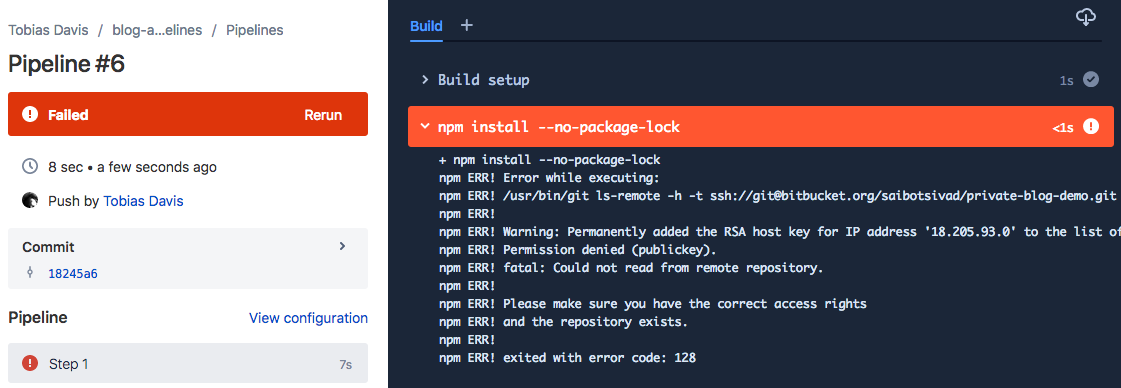
Task: Click the commit node icon beside 18245a6
Action: [30, 272]
